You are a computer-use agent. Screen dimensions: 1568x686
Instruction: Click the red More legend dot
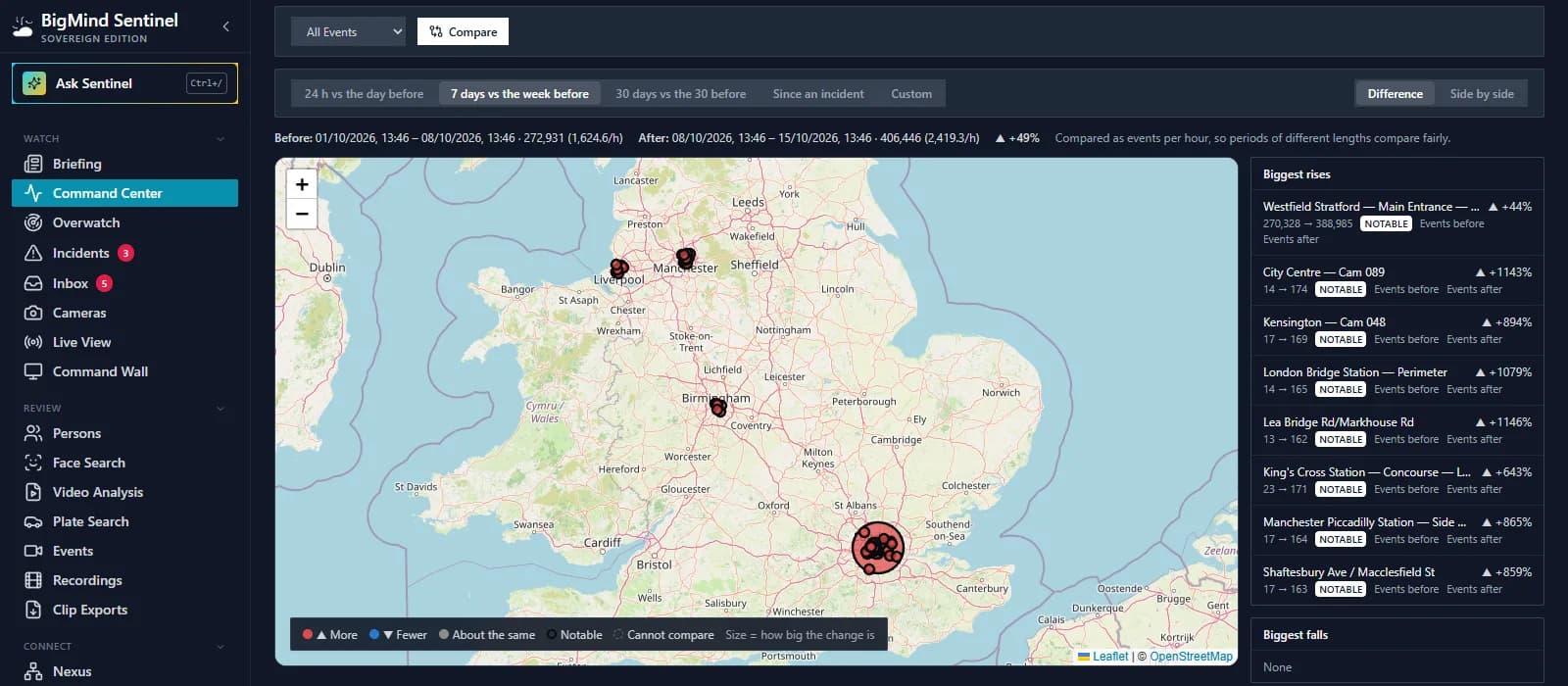pos(308,634)
